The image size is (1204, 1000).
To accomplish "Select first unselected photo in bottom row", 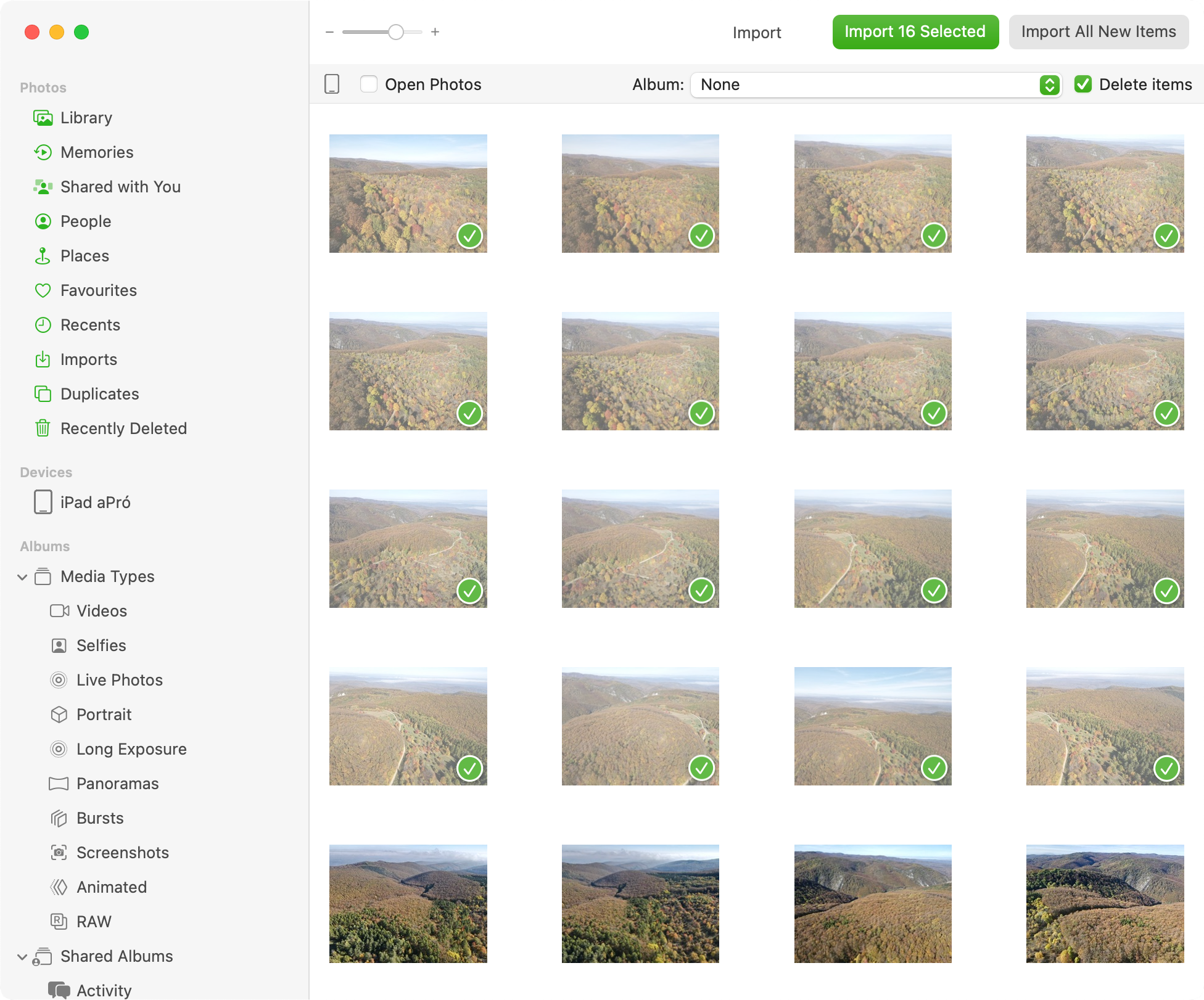I will coord(408,904).
